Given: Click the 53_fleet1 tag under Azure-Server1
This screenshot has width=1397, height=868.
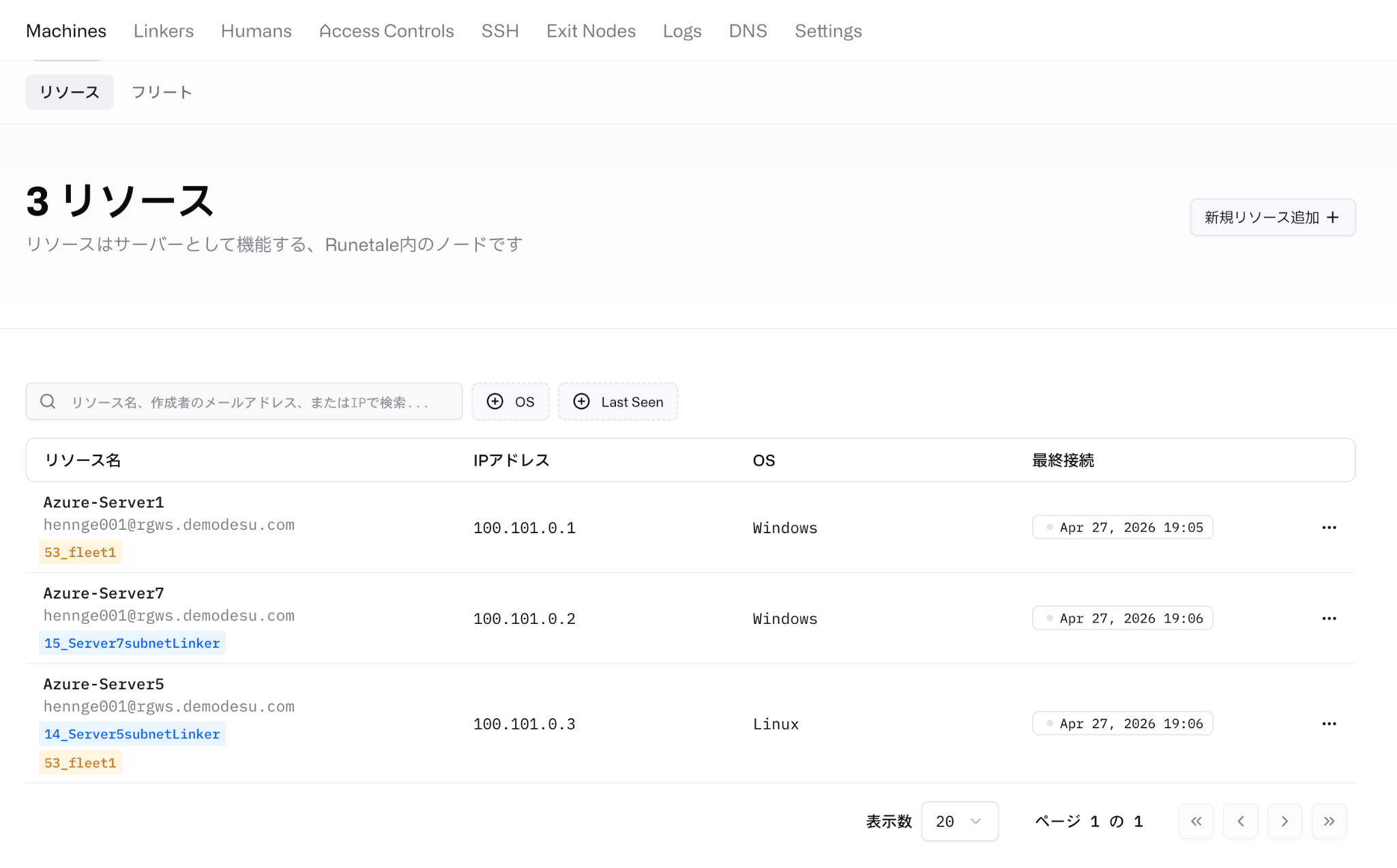Looking at the screenshot, I should (80, 552).
